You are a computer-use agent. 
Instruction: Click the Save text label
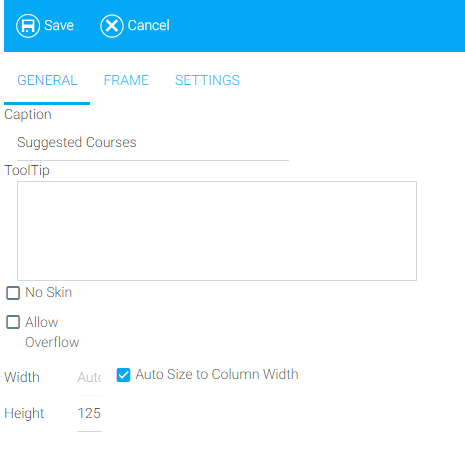coord(59,25)
